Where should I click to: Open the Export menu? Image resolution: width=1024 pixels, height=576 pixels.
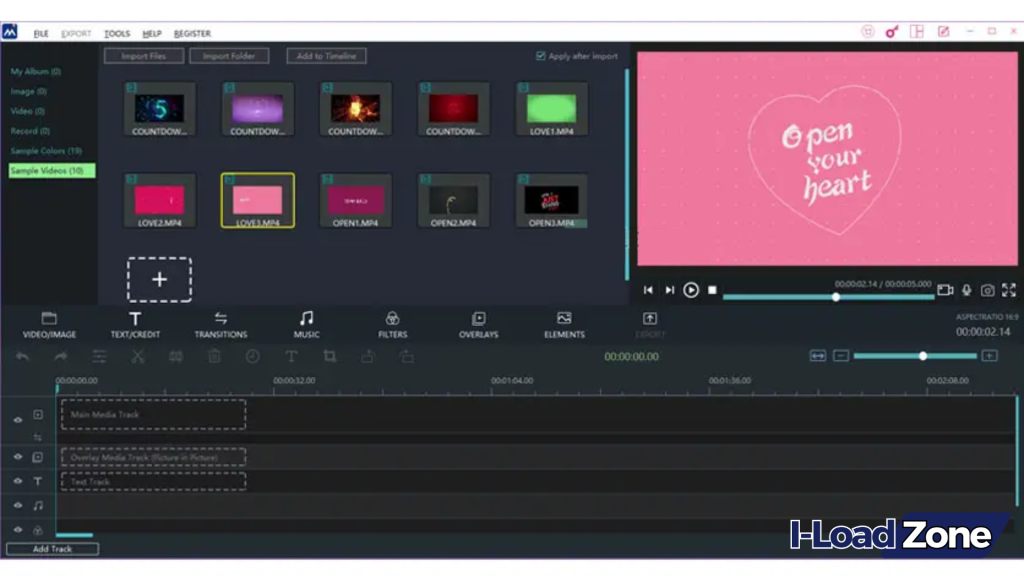coord(76,32)
